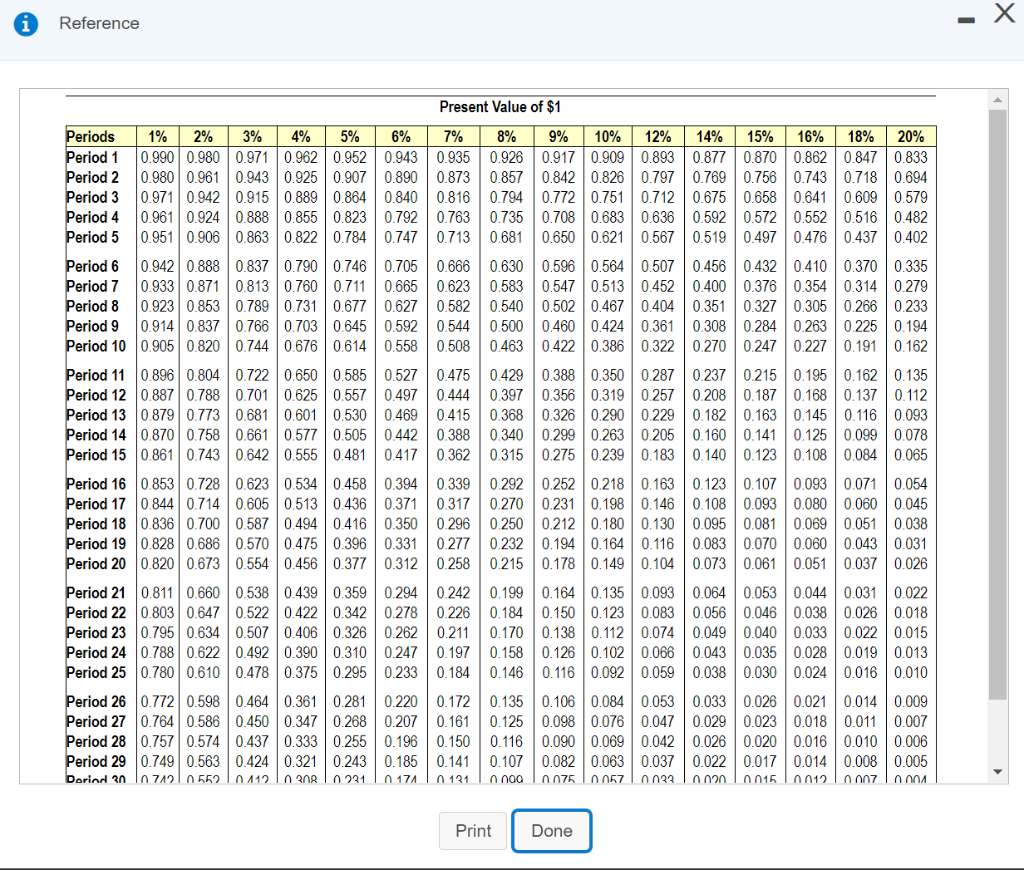1024x870 pixels.
Task: Click the 10% column header
Action: pyautogui.click(x=607, y=137)
